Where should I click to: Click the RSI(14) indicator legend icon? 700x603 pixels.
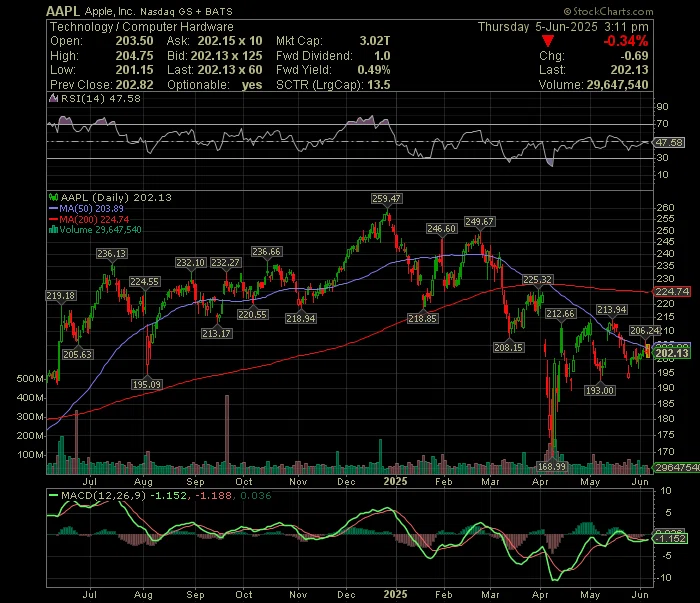tap(53, 98)
